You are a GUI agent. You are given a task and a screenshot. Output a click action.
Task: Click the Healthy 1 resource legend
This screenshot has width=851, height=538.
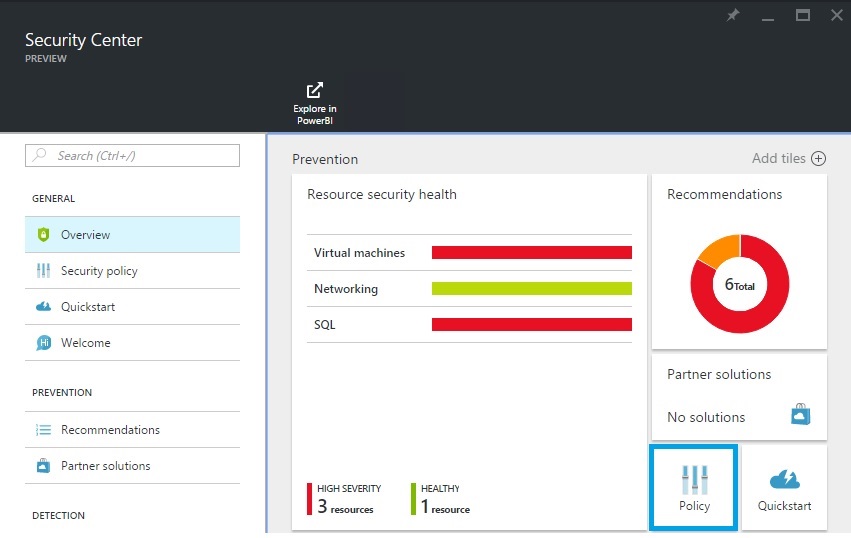pos(441,498)
